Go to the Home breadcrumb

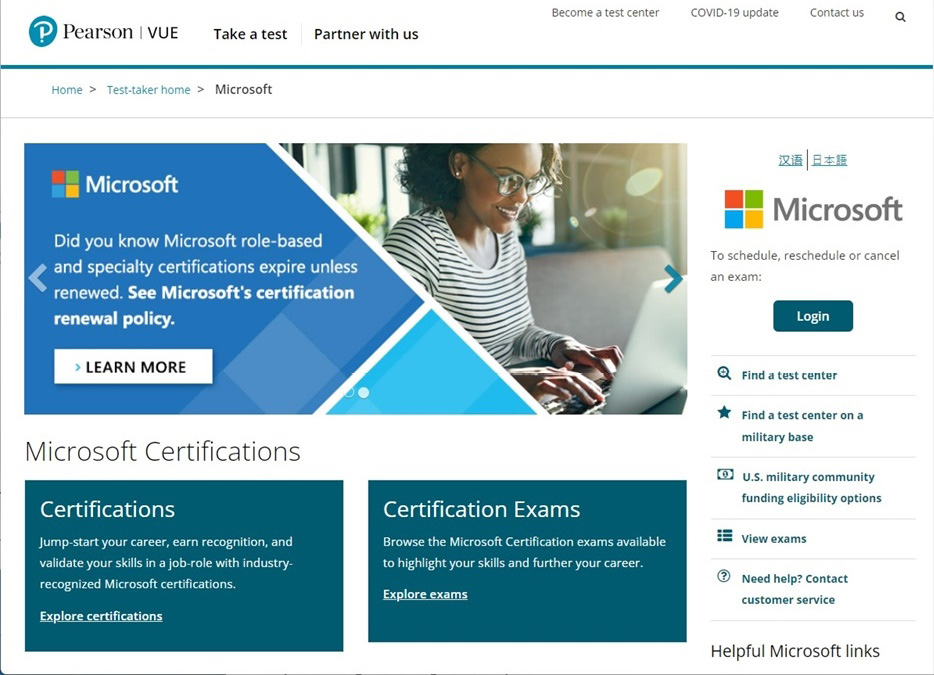tap(67, 90)
